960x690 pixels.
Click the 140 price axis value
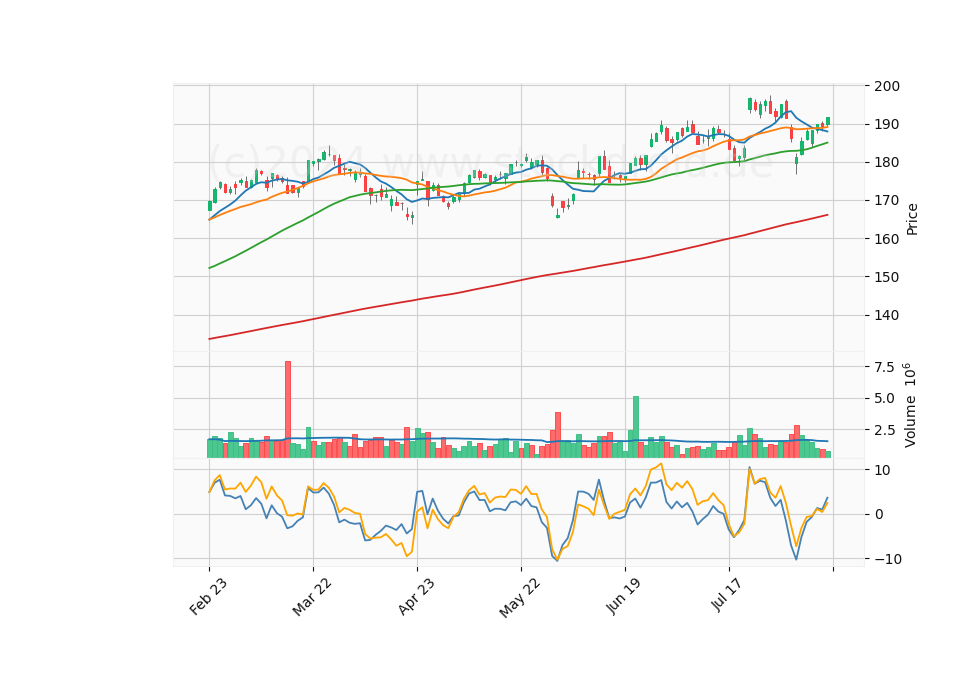887,315
